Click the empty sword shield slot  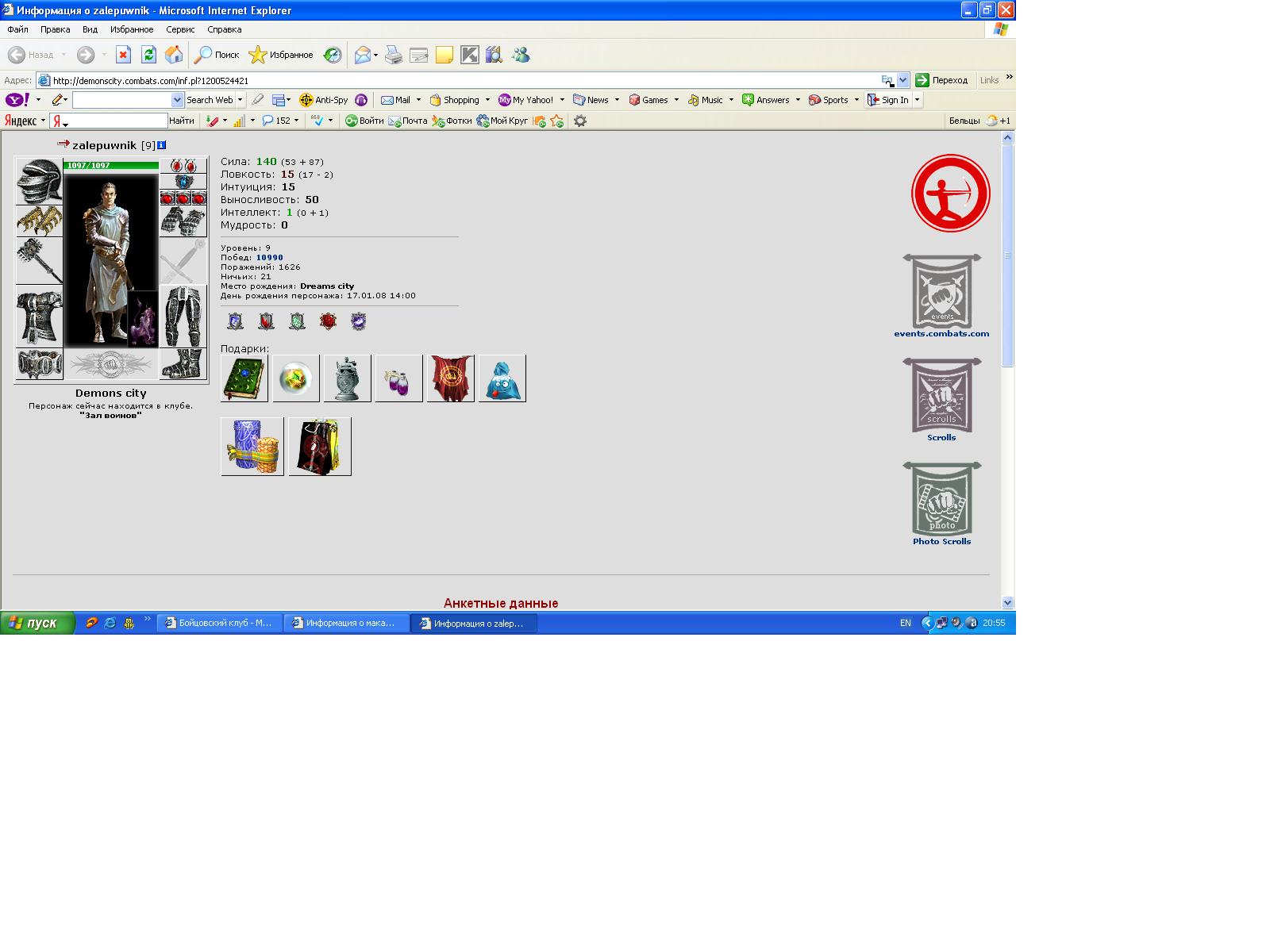pyautogui.click(x=183, y=261)
